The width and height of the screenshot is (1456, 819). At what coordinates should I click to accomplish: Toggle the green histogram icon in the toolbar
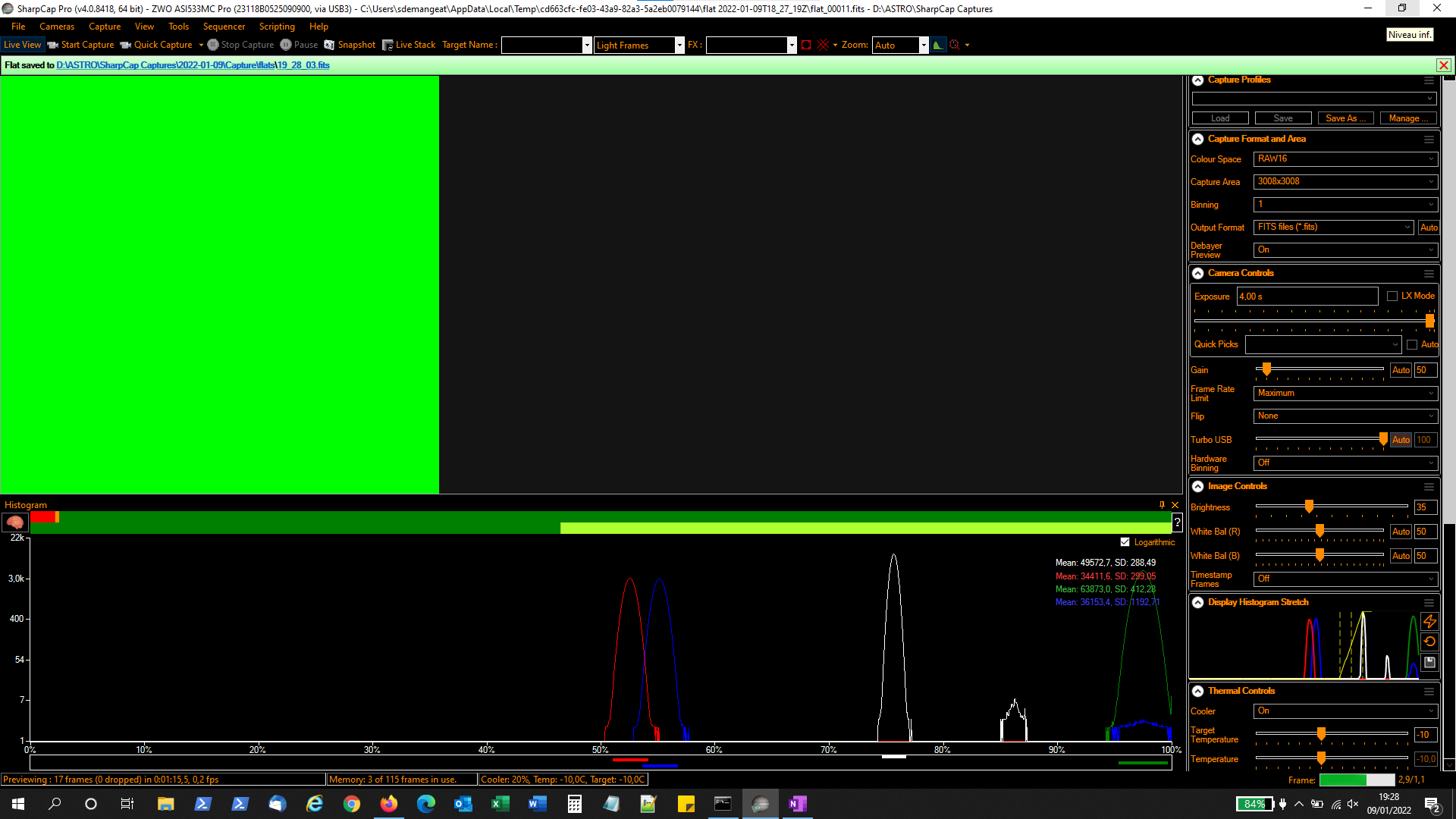[x=938, y=45]
